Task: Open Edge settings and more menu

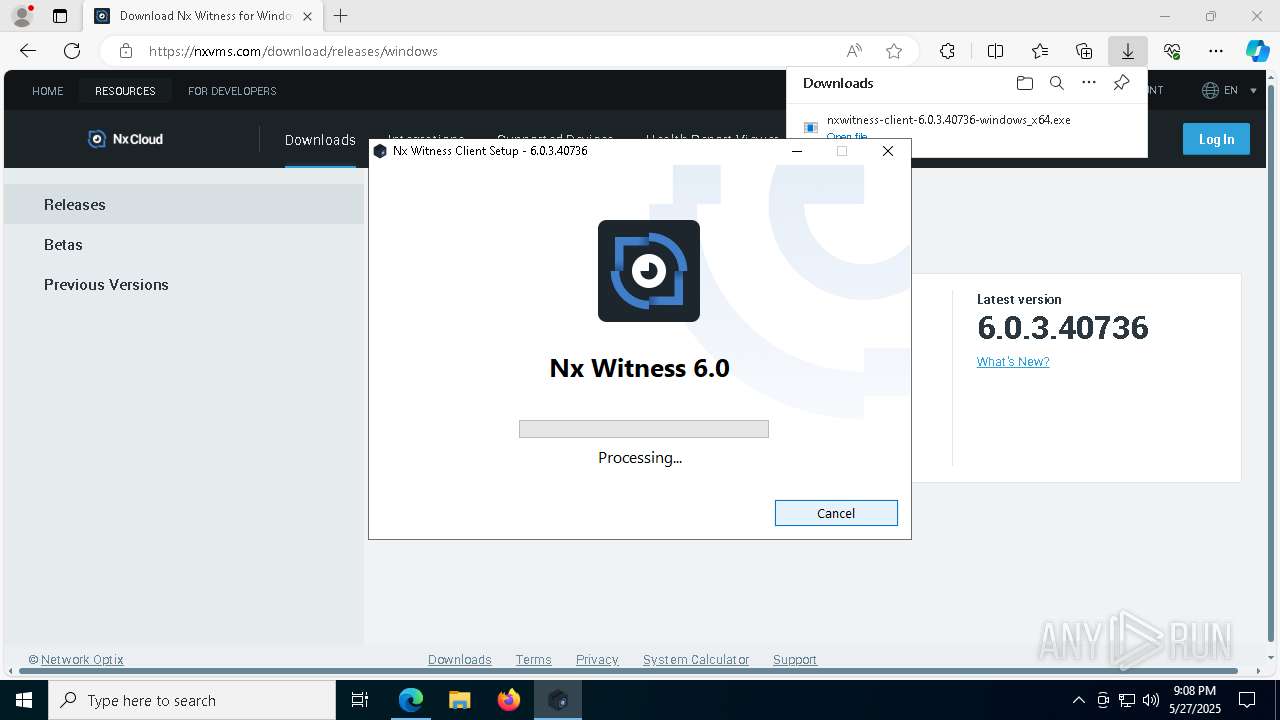Action: 1216,51
